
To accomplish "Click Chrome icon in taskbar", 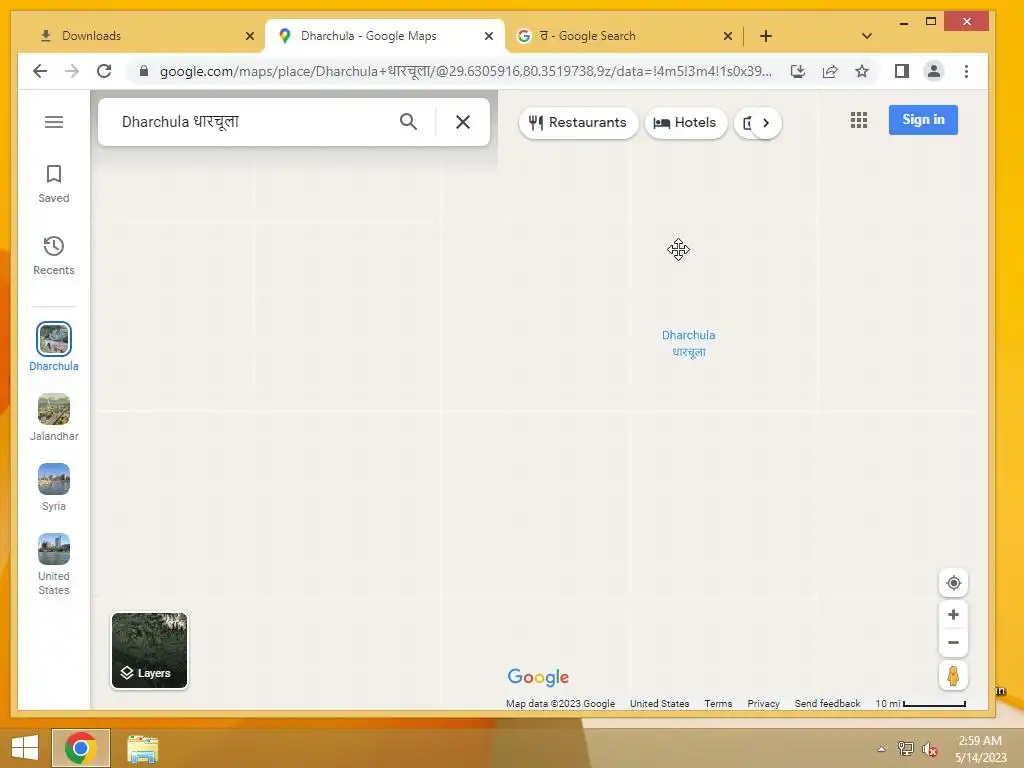I will (80, 748).
